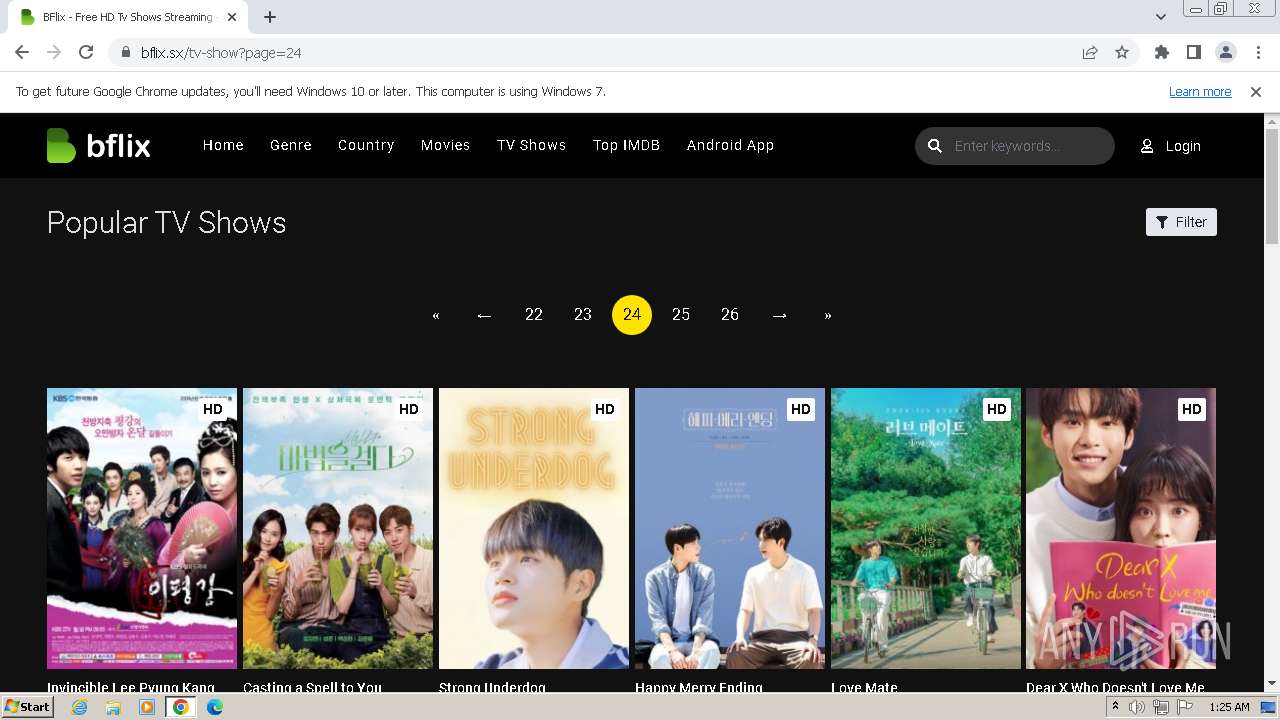1280x720 pixels.
Task: Select current page 24
Action: point(632,315)
